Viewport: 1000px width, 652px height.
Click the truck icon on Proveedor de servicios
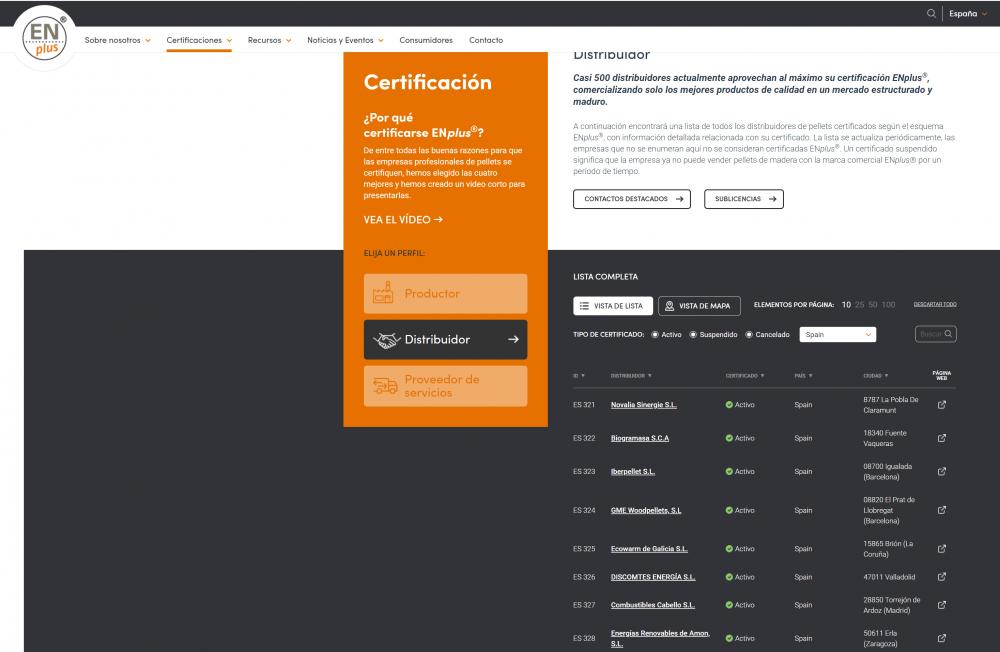click(385, 385)
